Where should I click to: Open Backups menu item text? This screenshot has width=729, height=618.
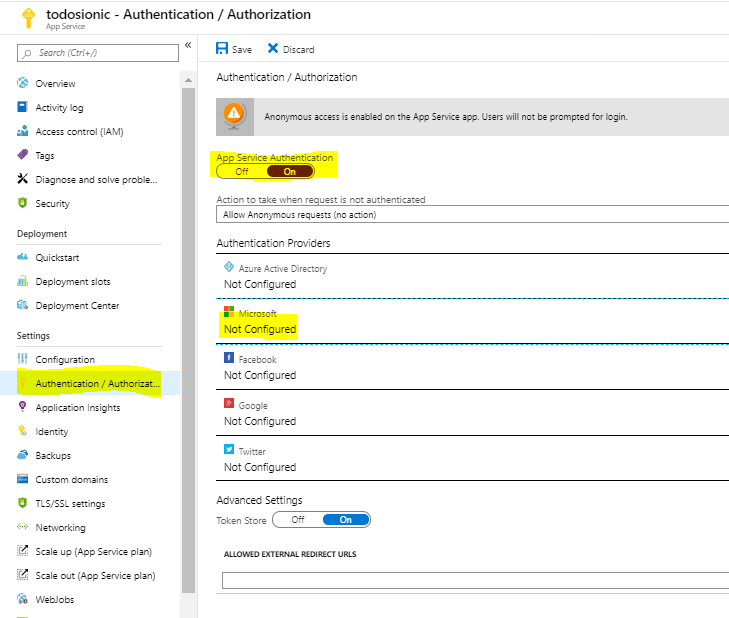coord(53,456)
